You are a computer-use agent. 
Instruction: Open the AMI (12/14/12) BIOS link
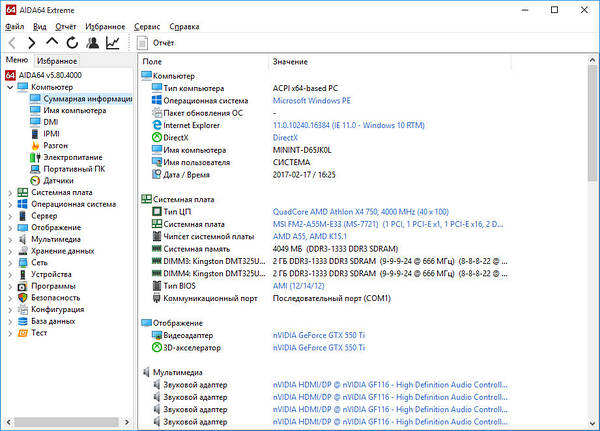click(x=298, y=286)
